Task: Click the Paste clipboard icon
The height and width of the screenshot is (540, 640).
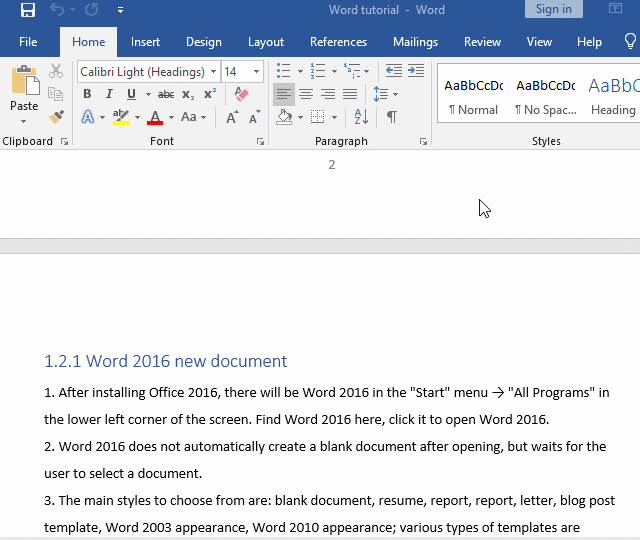Action: coord(25,80)
